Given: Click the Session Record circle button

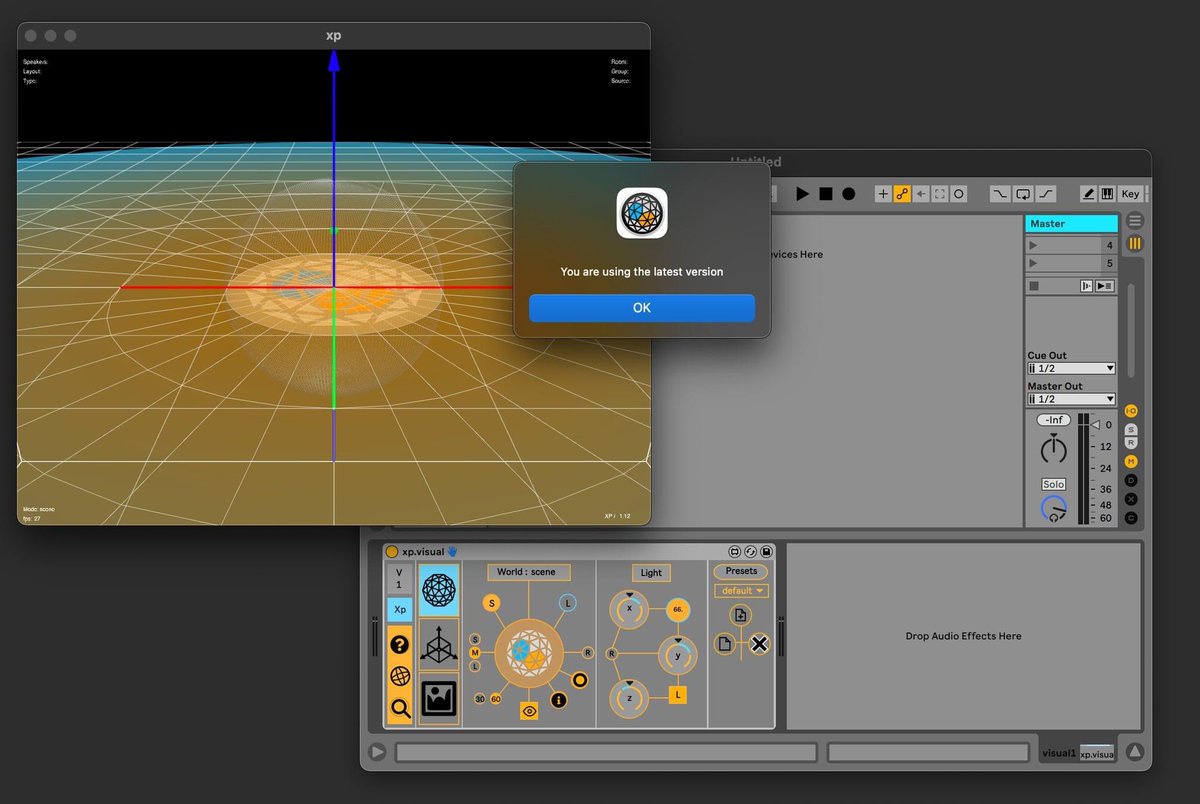Looking at the screenshot, I should pyautogui.click(x=959, y=194).
